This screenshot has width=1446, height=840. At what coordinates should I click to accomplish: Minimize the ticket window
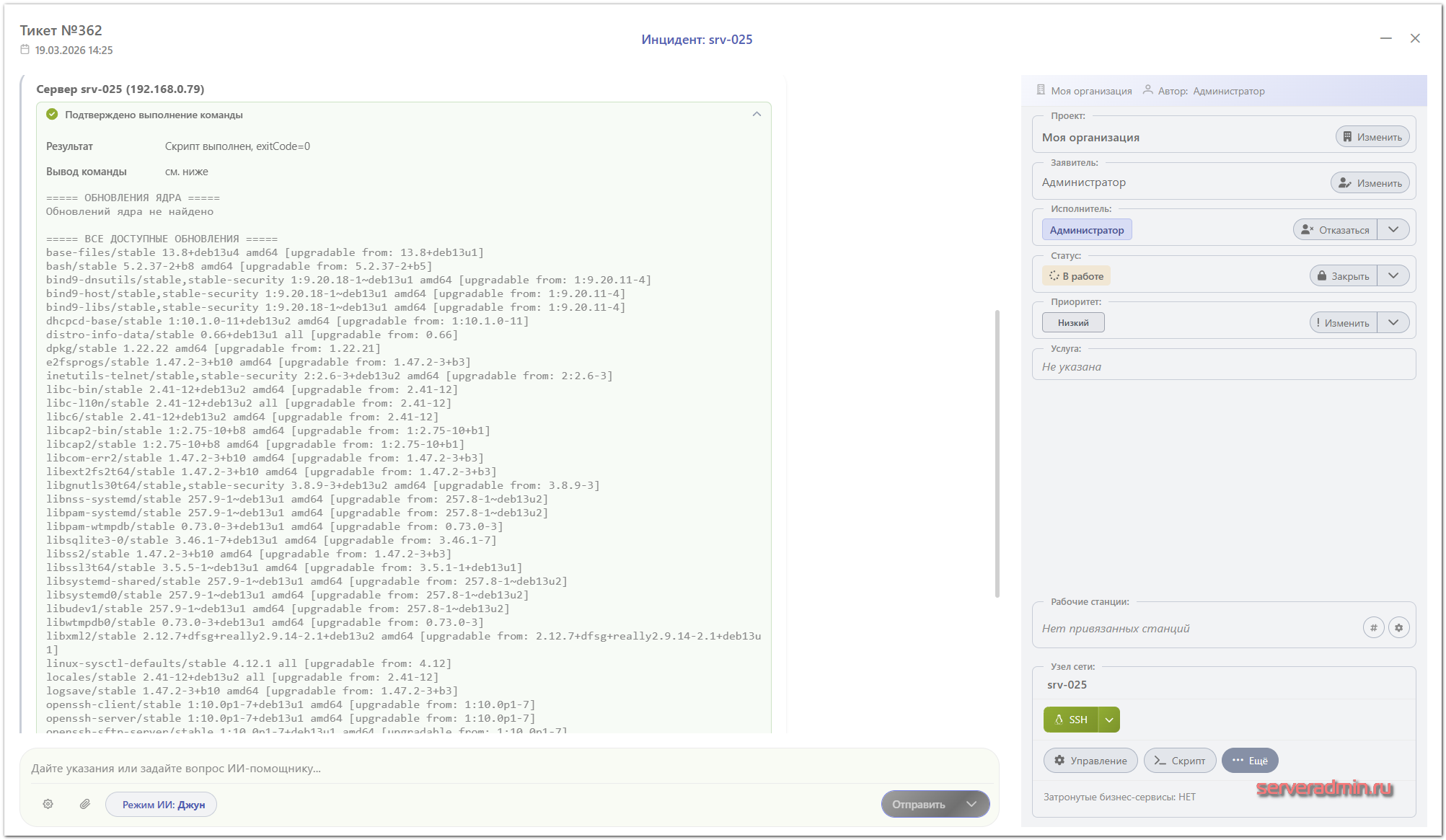tap(1385, 38)
